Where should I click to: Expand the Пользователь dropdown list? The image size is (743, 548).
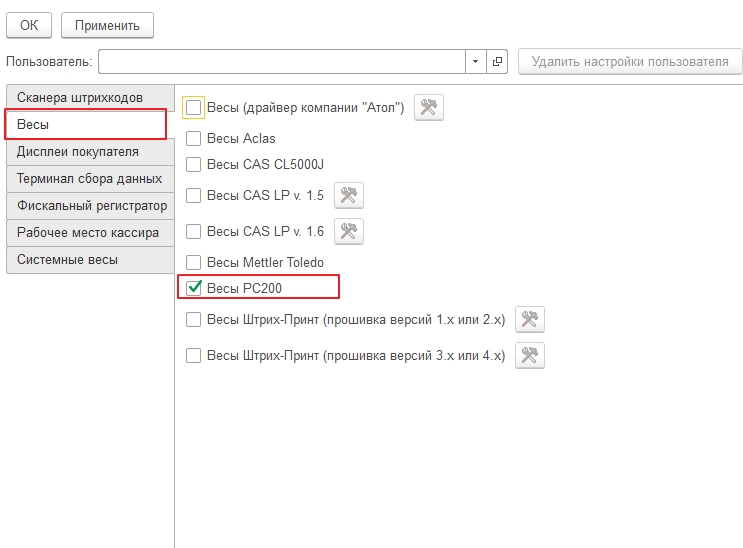click(x=476, y=62)
